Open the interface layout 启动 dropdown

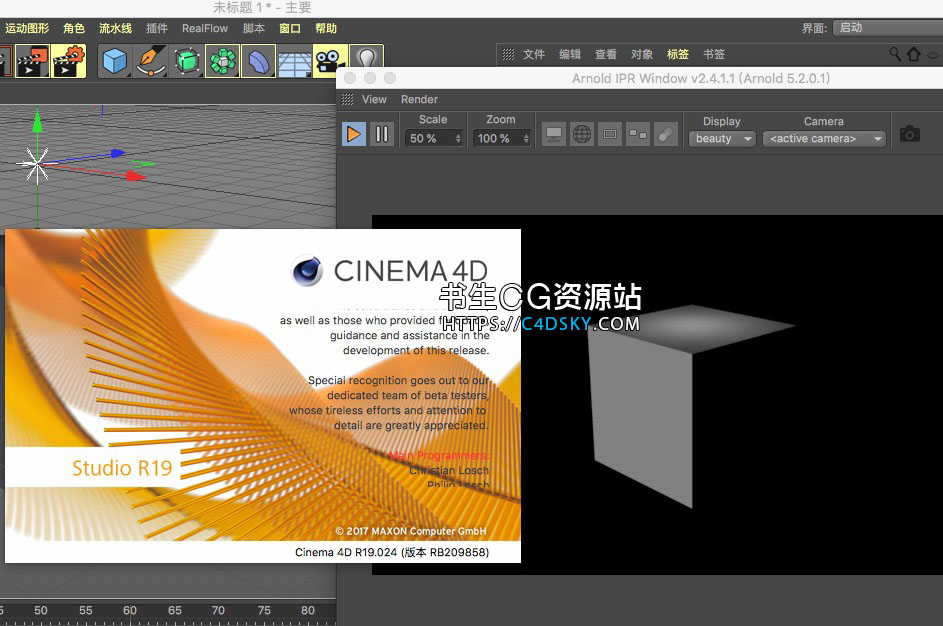(x=888, y=28)
